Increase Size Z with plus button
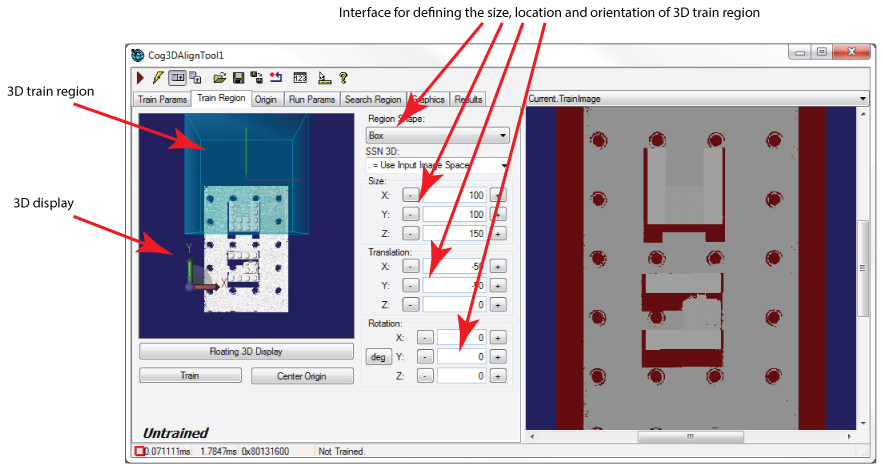The height and width of the screenshot is (464, 883). pyautogui.click(x=497, y=233)
